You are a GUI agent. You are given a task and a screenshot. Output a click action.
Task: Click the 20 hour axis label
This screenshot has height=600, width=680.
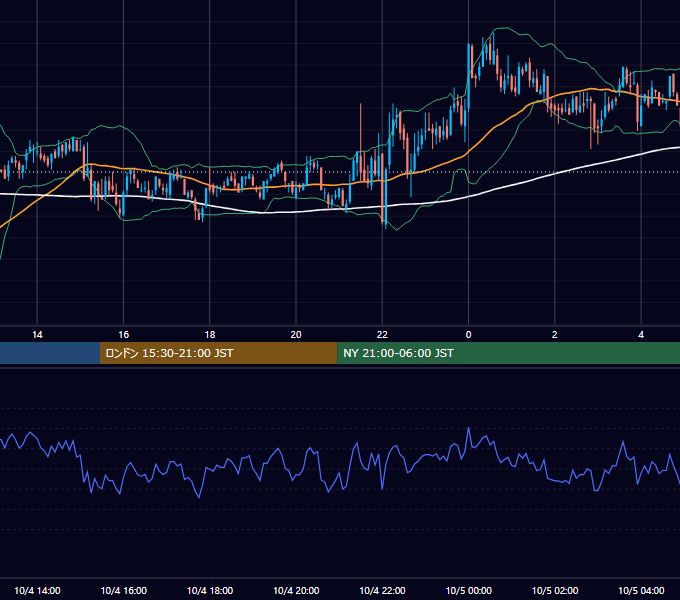(296, 335)
